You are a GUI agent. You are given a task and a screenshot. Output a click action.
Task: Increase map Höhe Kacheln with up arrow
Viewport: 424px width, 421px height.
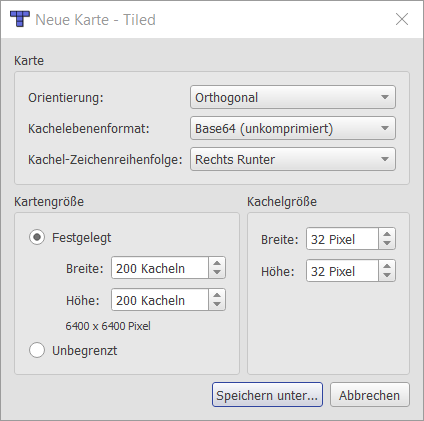click(x=217, y=295)
